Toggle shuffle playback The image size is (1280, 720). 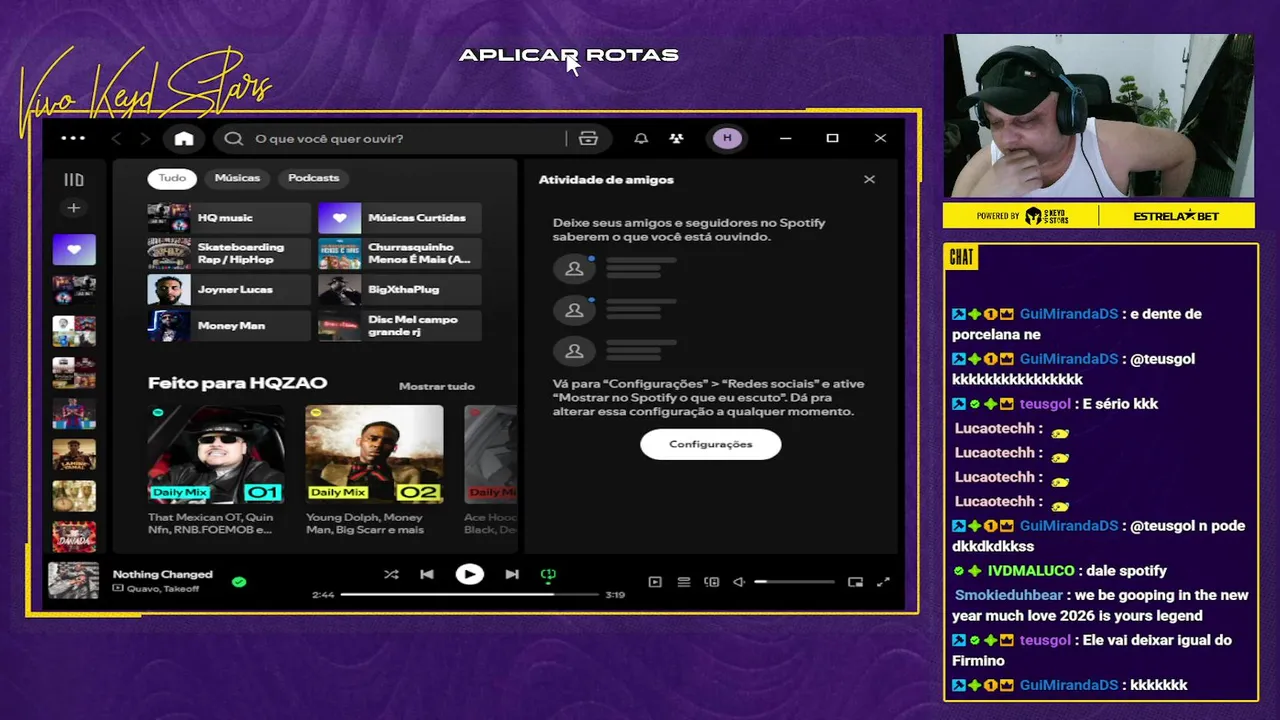pos(391,574)
